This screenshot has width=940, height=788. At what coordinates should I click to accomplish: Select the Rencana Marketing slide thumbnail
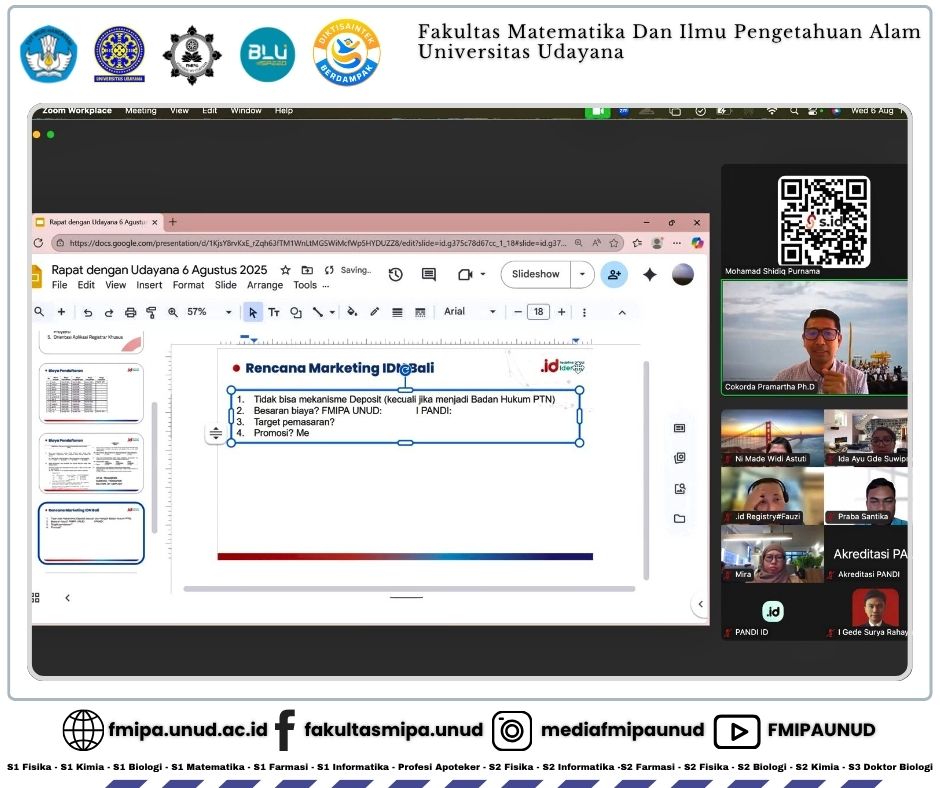[91, 534]
